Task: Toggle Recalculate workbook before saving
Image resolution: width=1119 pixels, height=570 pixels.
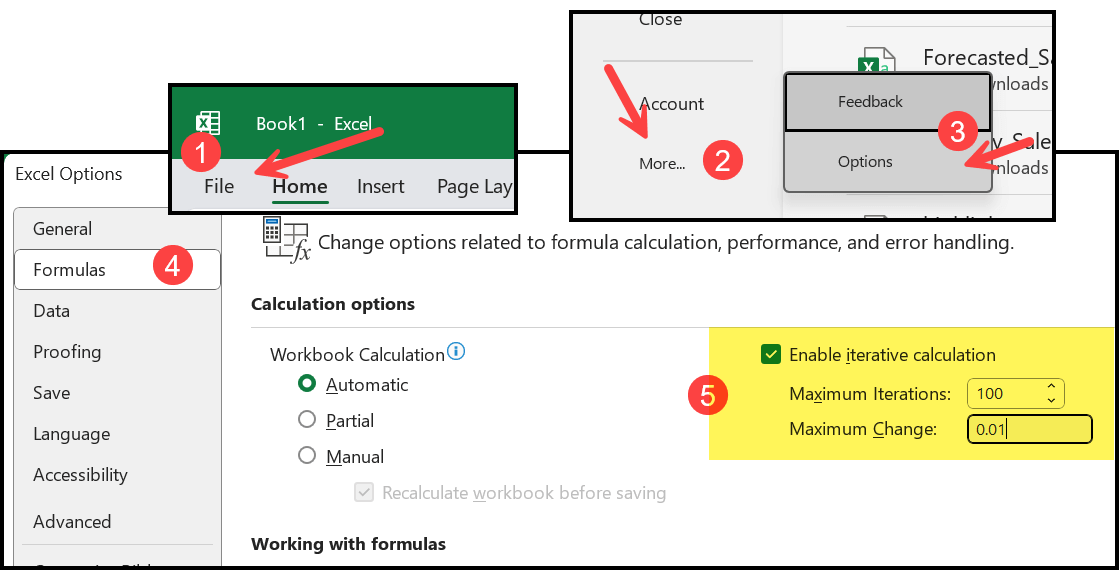Action: point(365,492)
